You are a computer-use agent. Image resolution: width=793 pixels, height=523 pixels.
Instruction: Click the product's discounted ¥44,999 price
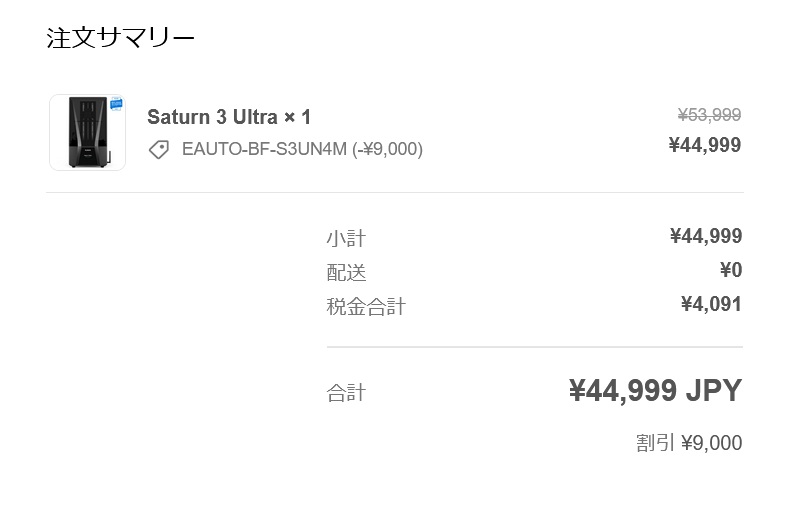pos(705,145)
